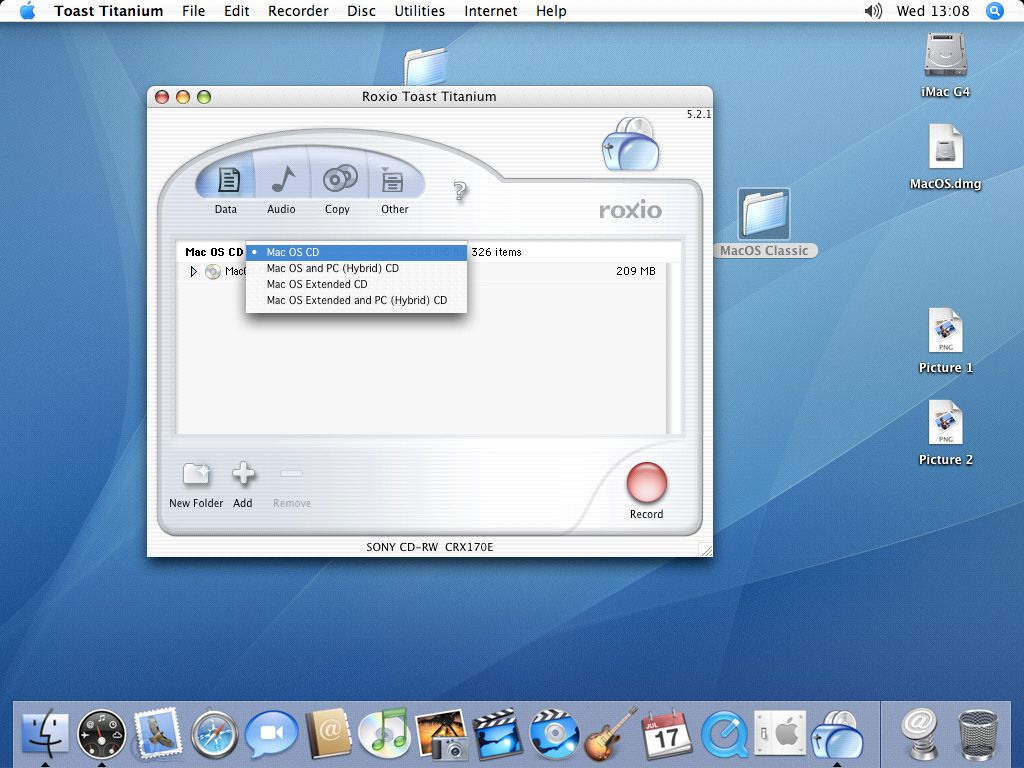Viewport: 1024px width, 768px height.
Task: Click the Spotlight search icon
Action: [x=995, y=11]
